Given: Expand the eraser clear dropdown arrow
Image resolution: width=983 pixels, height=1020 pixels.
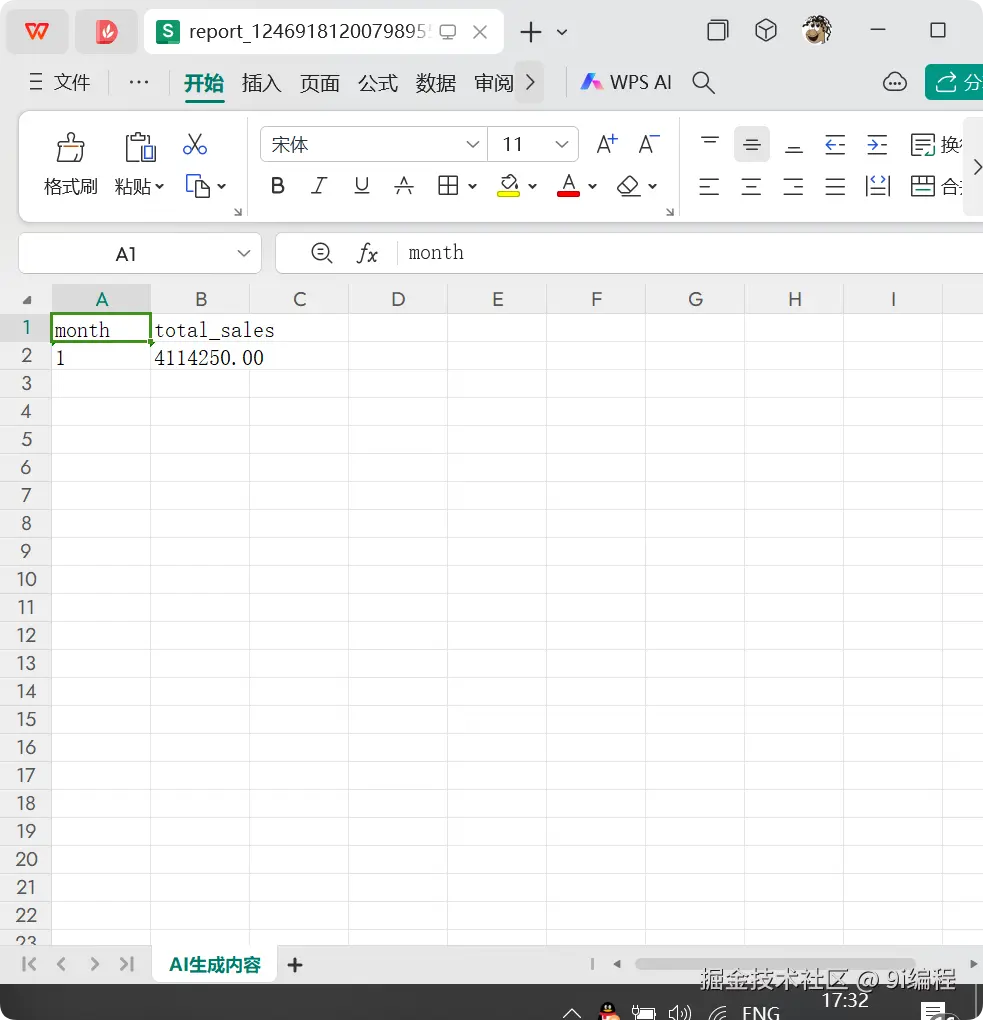Looking at the screenshot, I should click(x=653, y=187).
